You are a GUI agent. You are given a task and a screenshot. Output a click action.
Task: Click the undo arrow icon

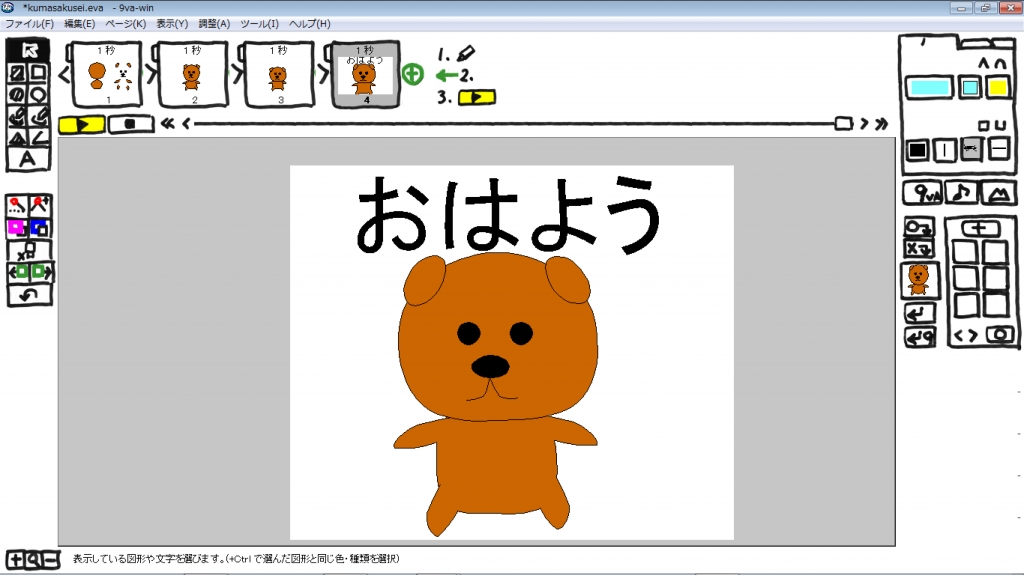pyautogui.click(x=29, y=295)
